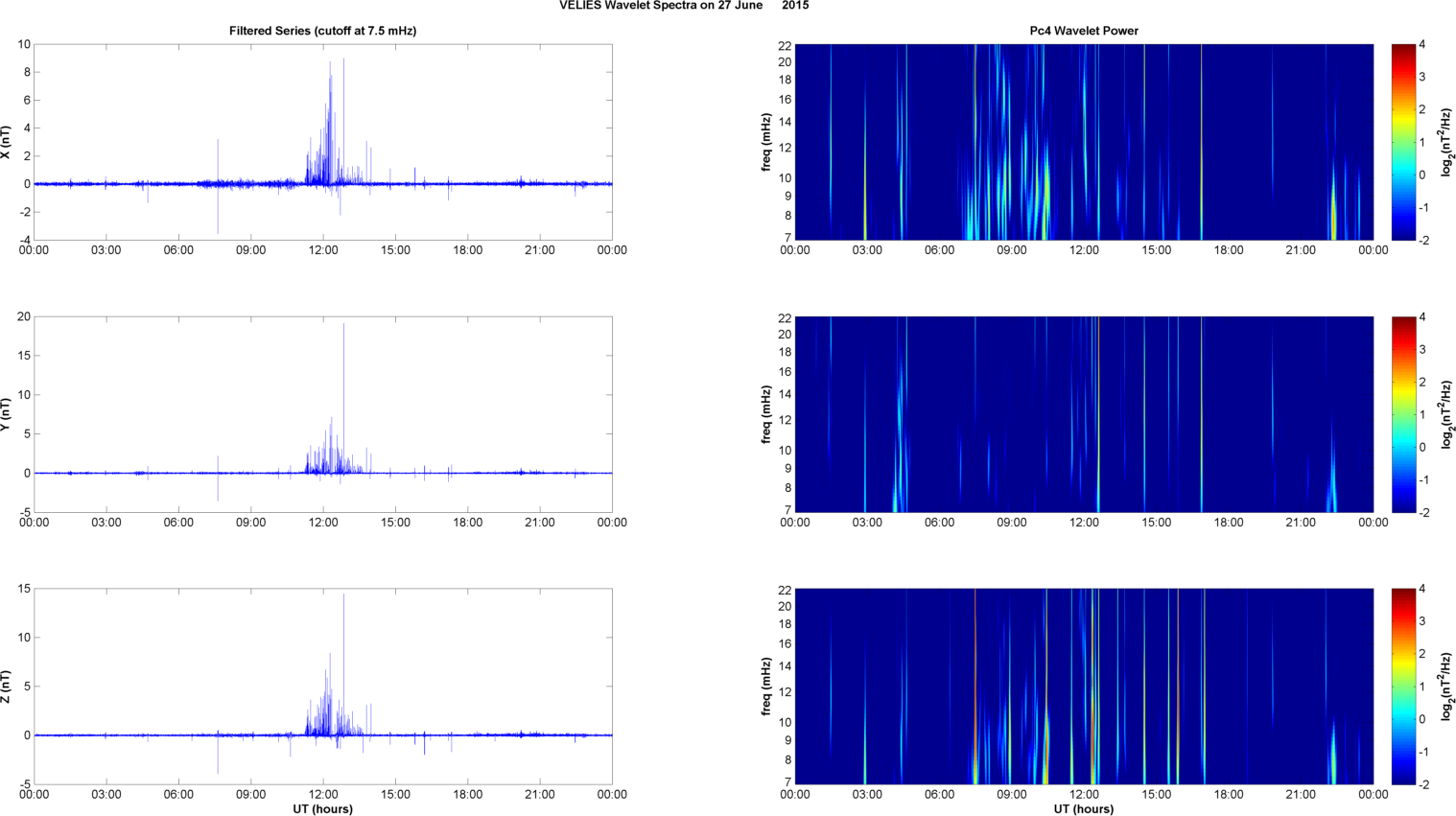This screenshot has width=1456, height=816.
Task: Click the '18:00' tick label under the Y wavelet plot
Action: 1229,523
